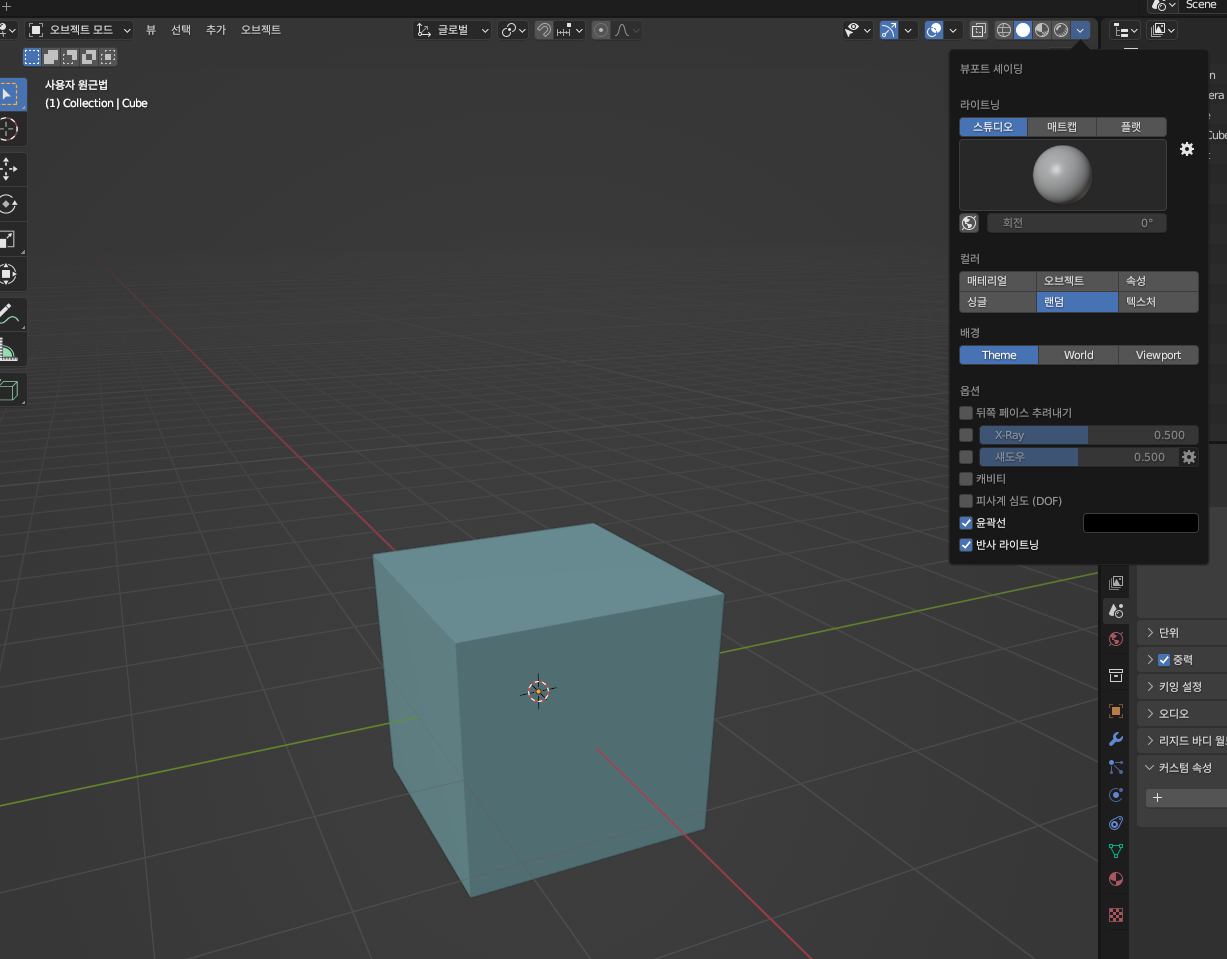
Task: Open the 오브젝트 menu in header
Action: pos(261,30)
